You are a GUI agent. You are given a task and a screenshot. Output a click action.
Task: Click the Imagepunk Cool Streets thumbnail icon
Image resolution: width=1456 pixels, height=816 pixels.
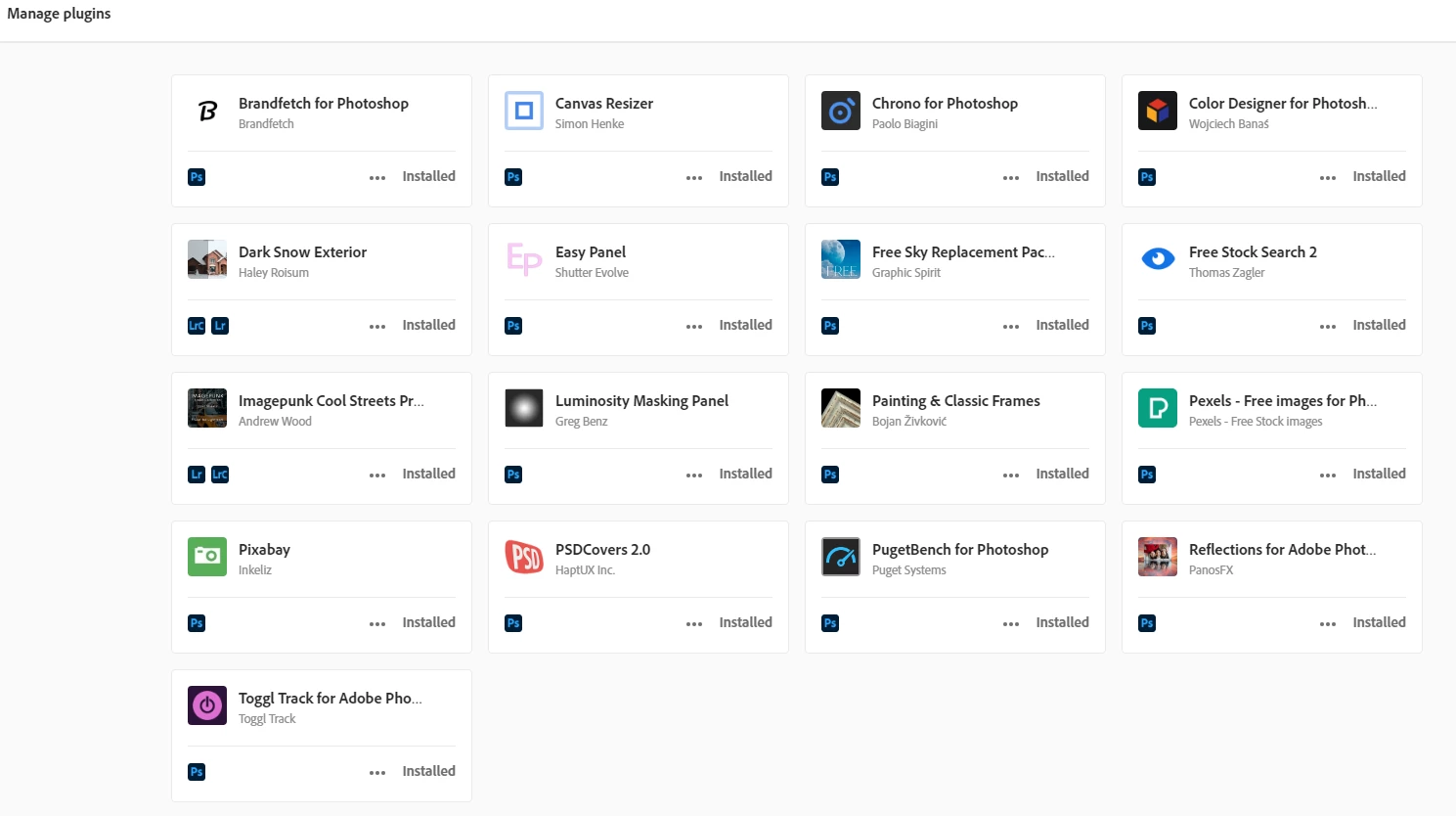pyautogui.click(x=207, y=409)
